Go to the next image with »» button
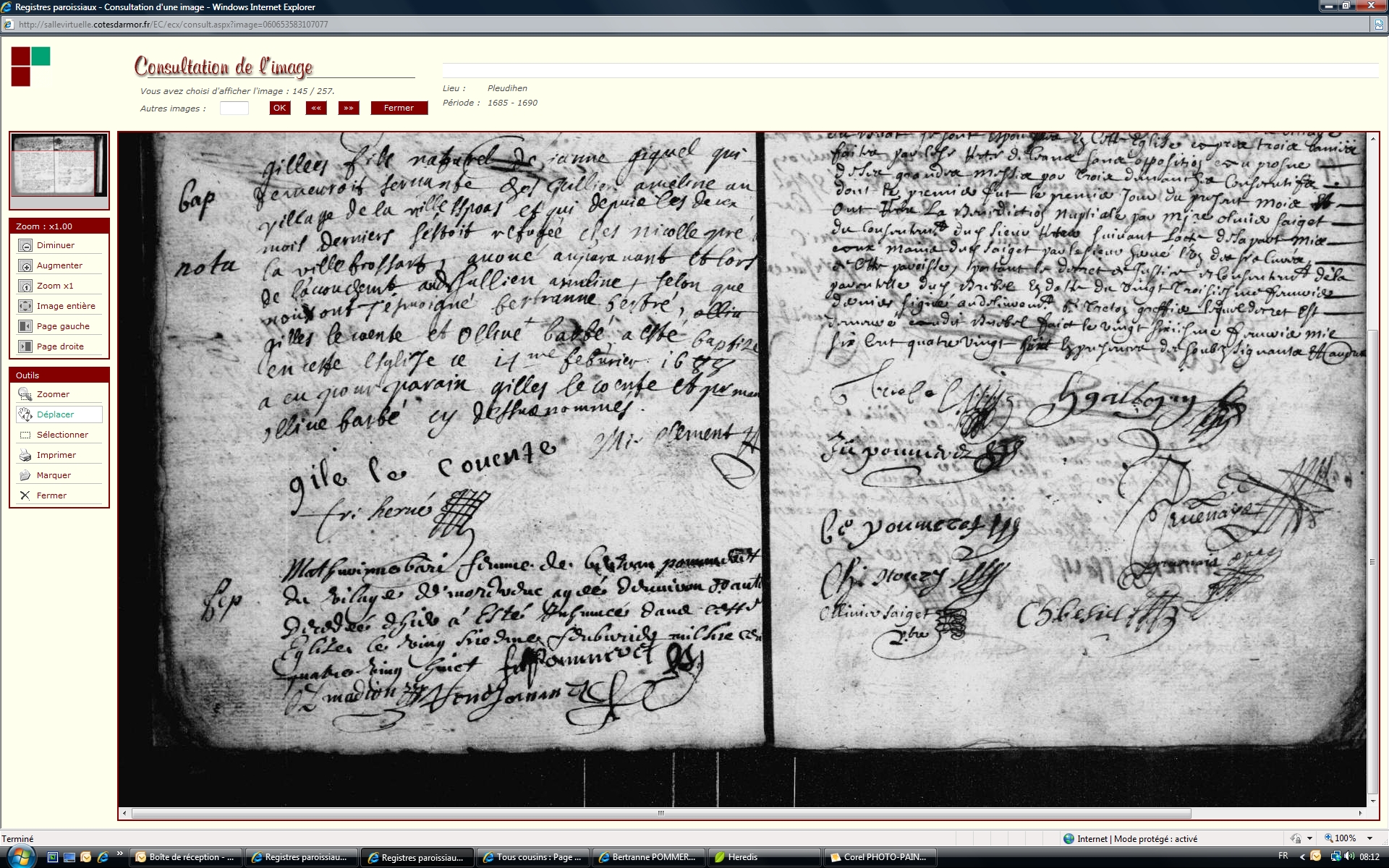 pyautogui.click(x=349, y=108)
